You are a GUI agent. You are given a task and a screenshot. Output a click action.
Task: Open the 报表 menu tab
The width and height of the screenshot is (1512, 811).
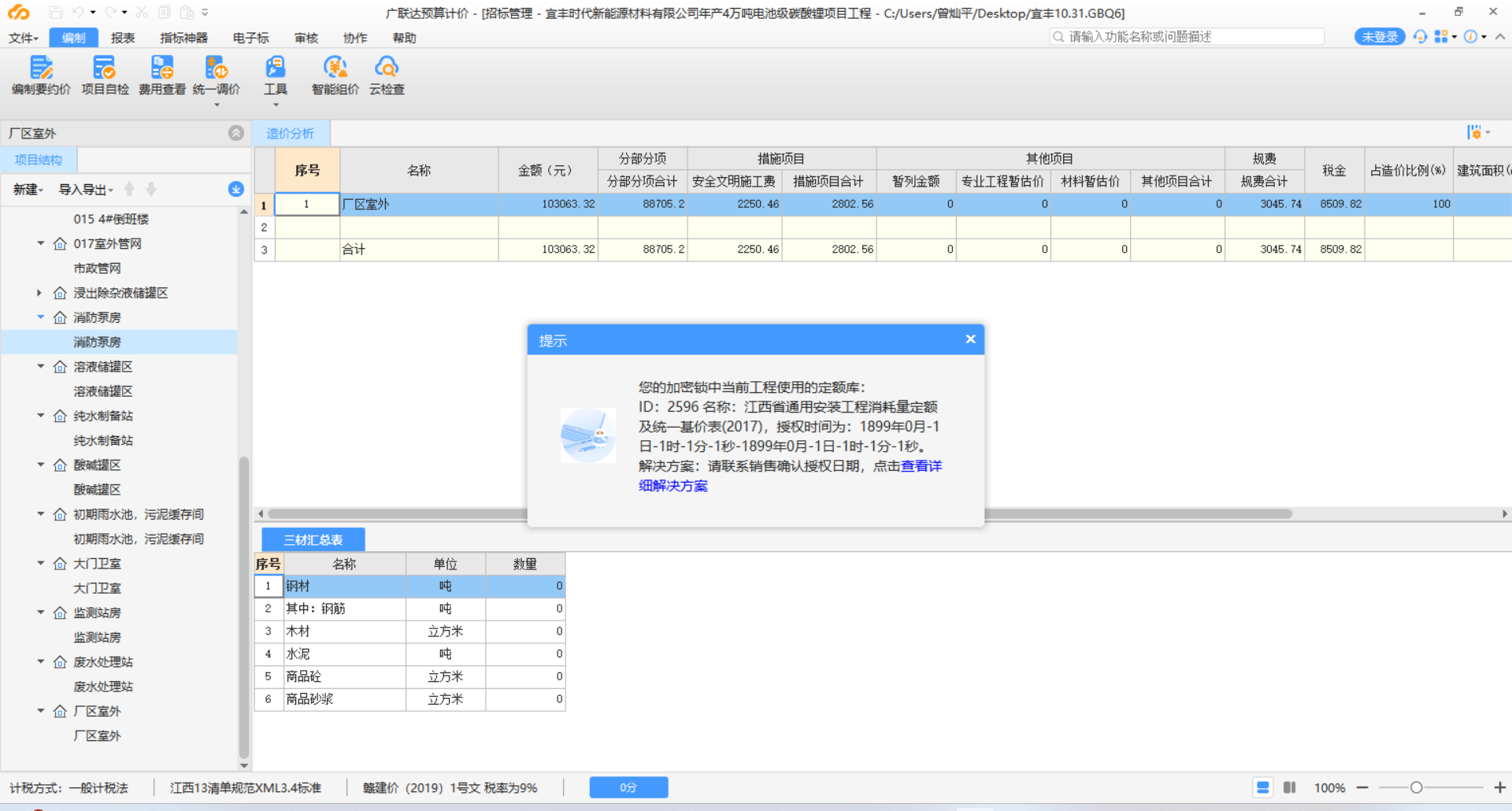123,38
